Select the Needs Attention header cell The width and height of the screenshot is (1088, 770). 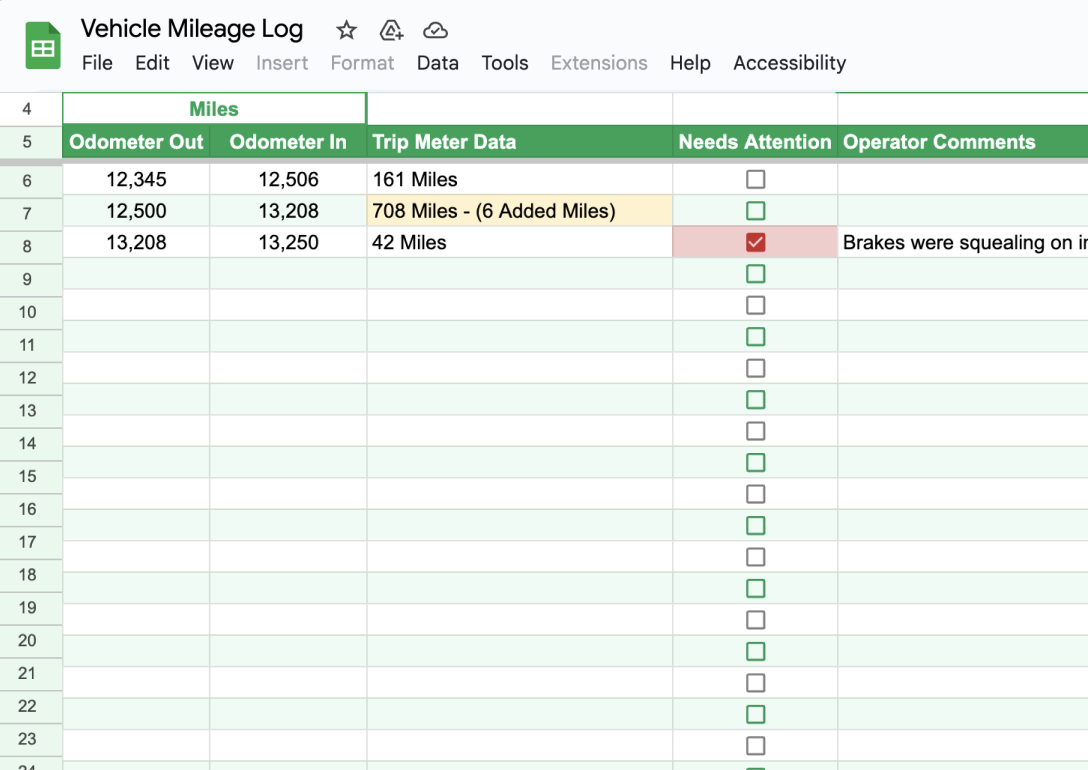[x=755, y=142]
